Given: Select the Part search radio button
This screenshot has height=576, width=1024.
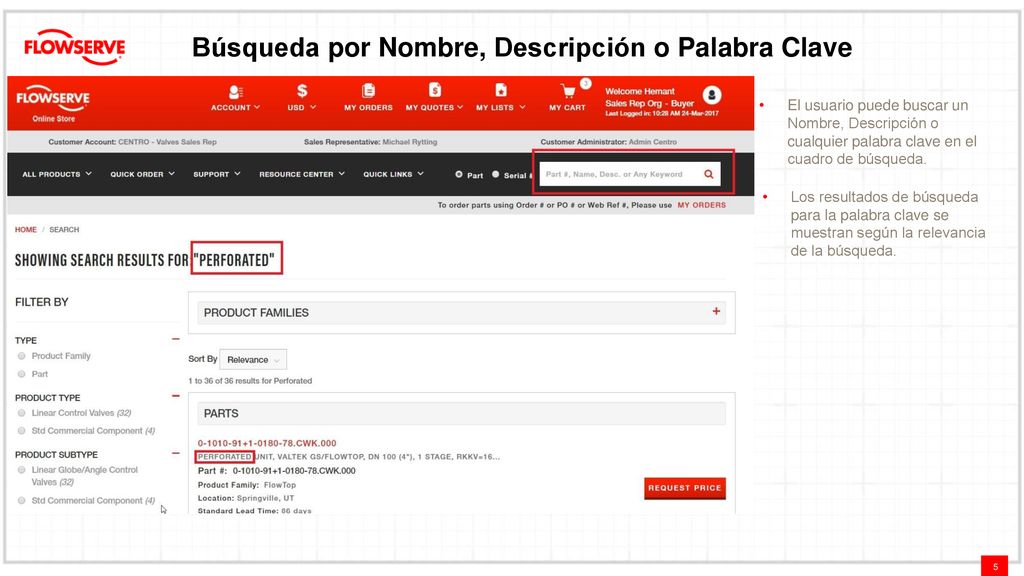Looking at the screenshot, I should pos(458,174).
